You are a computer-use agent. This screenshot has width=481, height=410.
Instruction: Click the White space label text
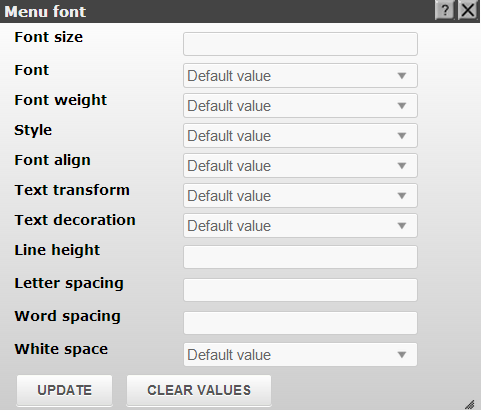pyautogui.click(x=61, y=350)
